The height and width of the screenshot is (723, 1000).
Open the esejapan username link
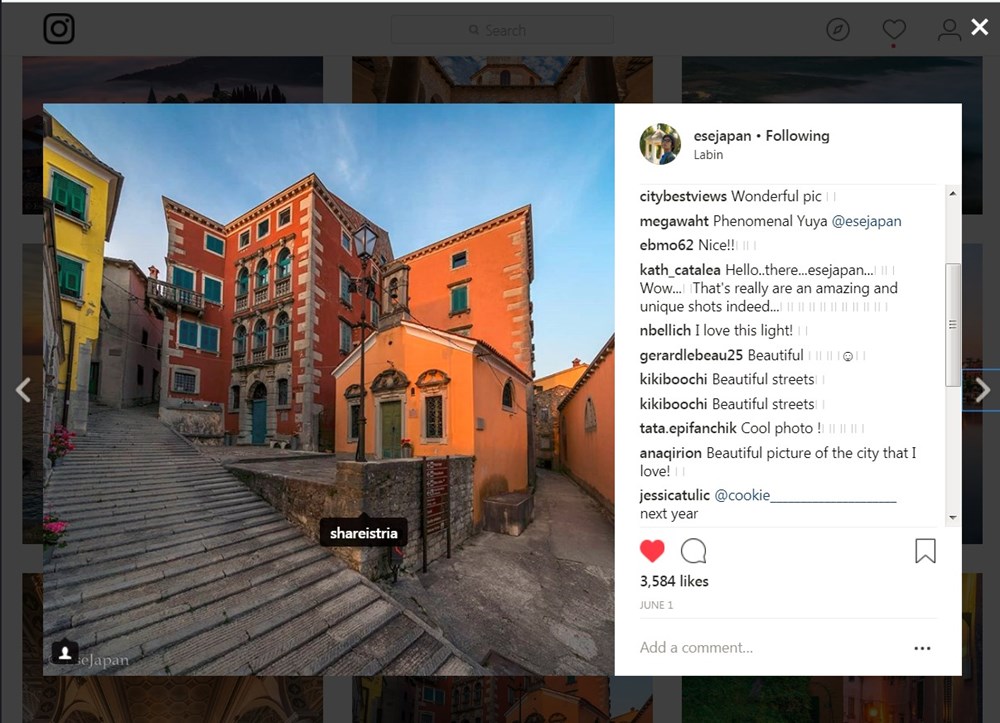pyautogui.click(x=722, y=136)
